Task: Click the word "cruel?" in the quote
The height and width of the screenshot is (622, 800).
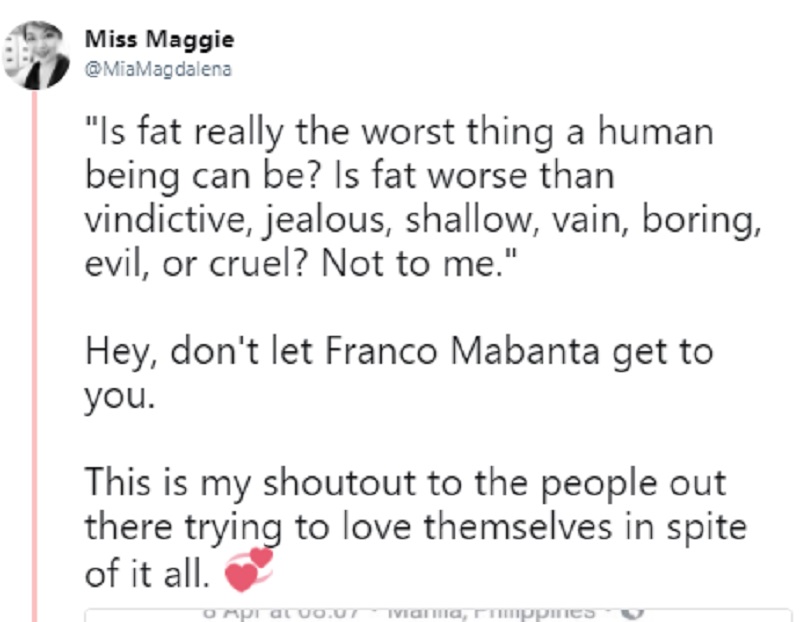Action: click(259, 263)
